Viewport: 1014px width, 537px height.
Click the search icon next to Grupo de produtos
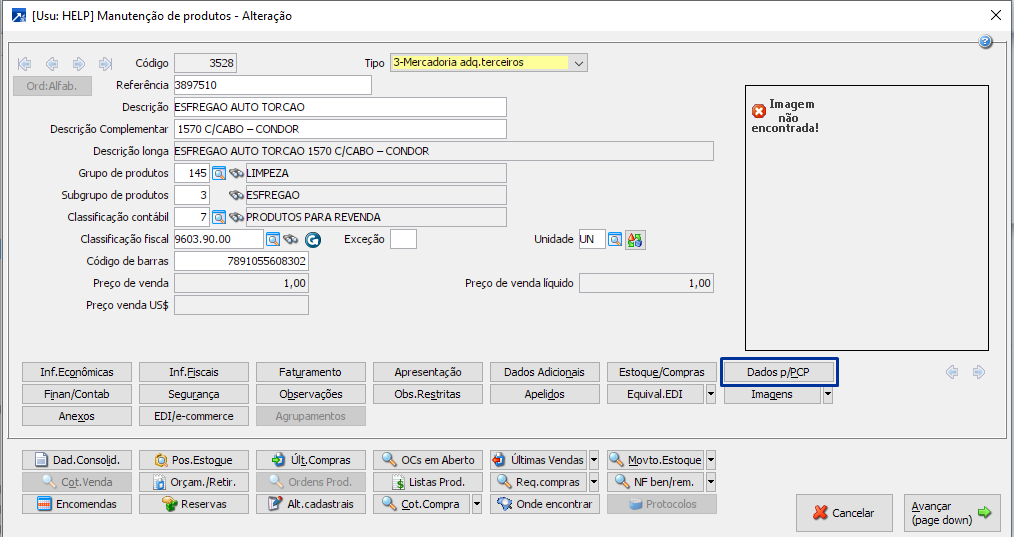pyautogui.click(x=219, y=173)
